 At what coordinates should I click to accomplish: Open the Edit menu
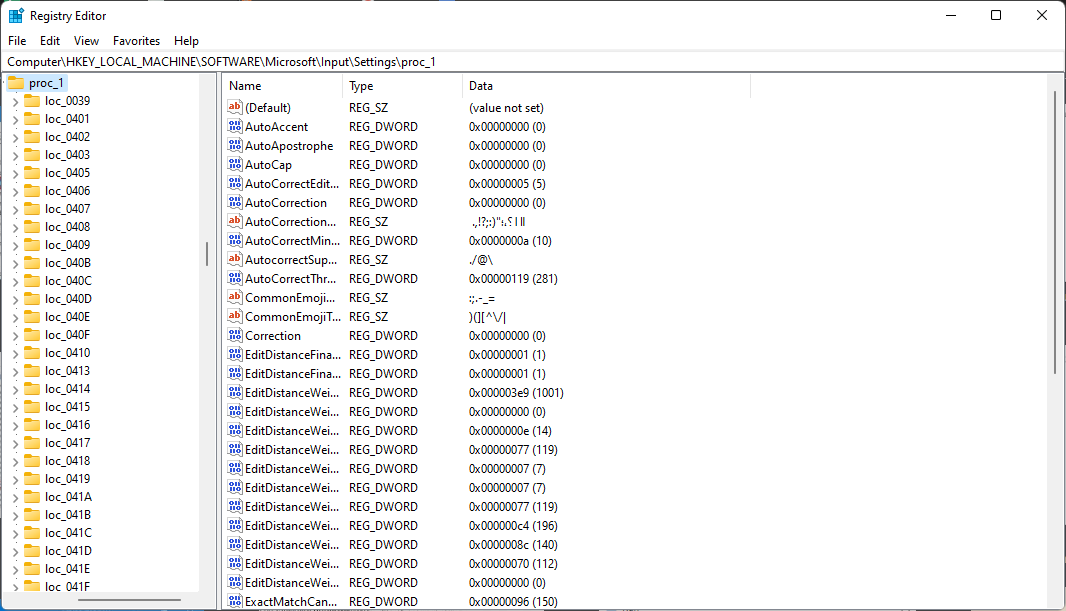pyautogui.click(x=50, y=41)
